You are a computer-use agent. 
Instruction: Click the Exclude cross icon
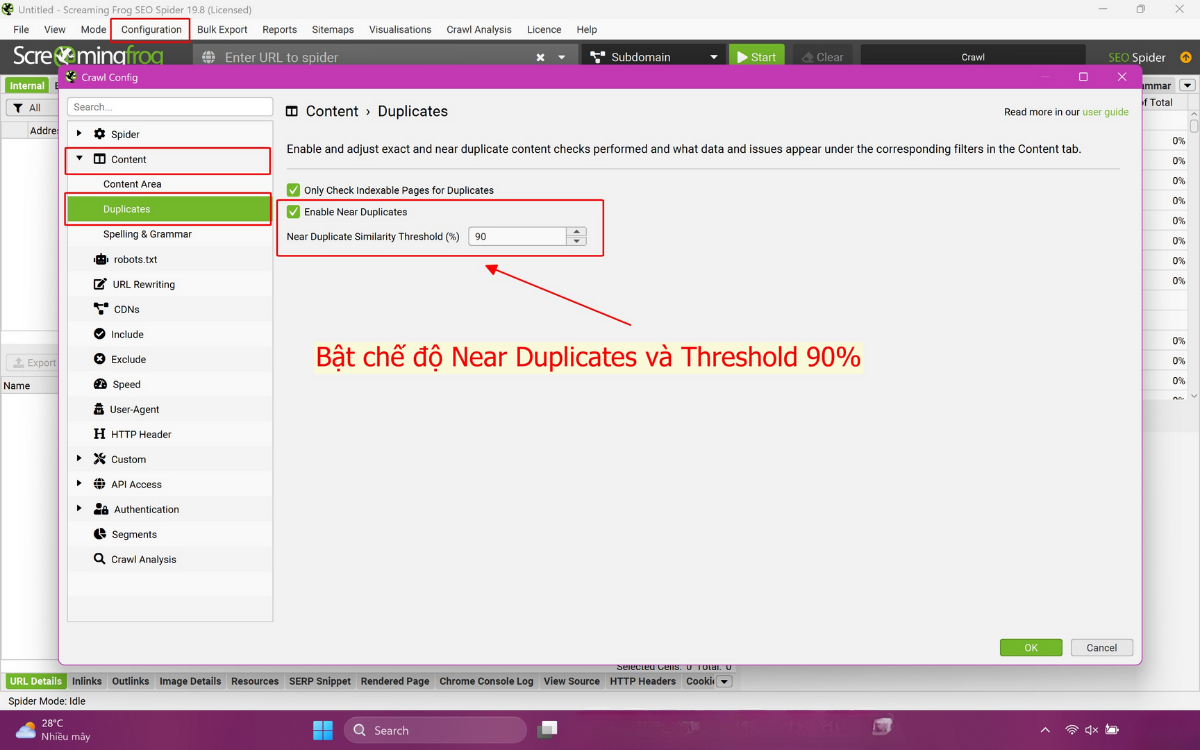coord(100,359)
